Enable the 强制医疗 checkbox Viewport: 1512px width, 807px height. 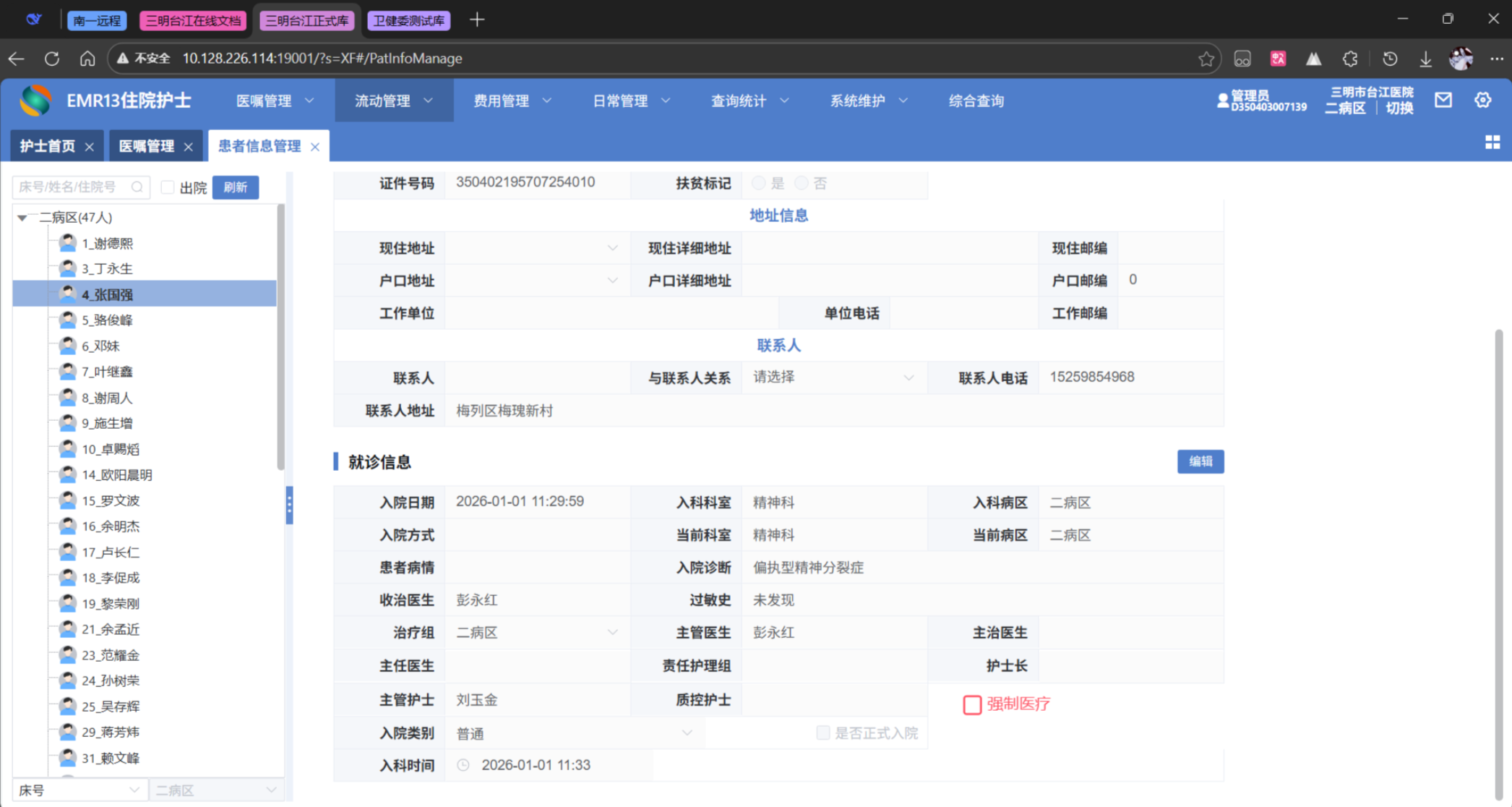[972, 704]
